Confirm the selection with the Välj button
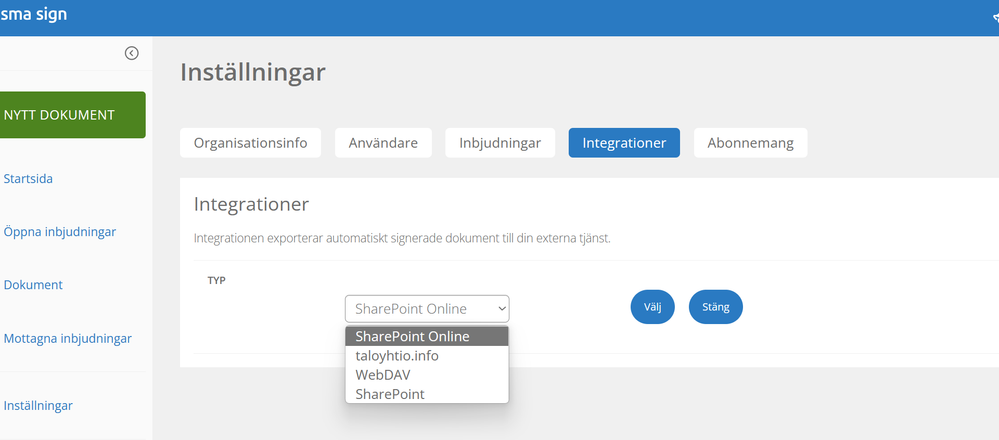 (x=652, y=307)
